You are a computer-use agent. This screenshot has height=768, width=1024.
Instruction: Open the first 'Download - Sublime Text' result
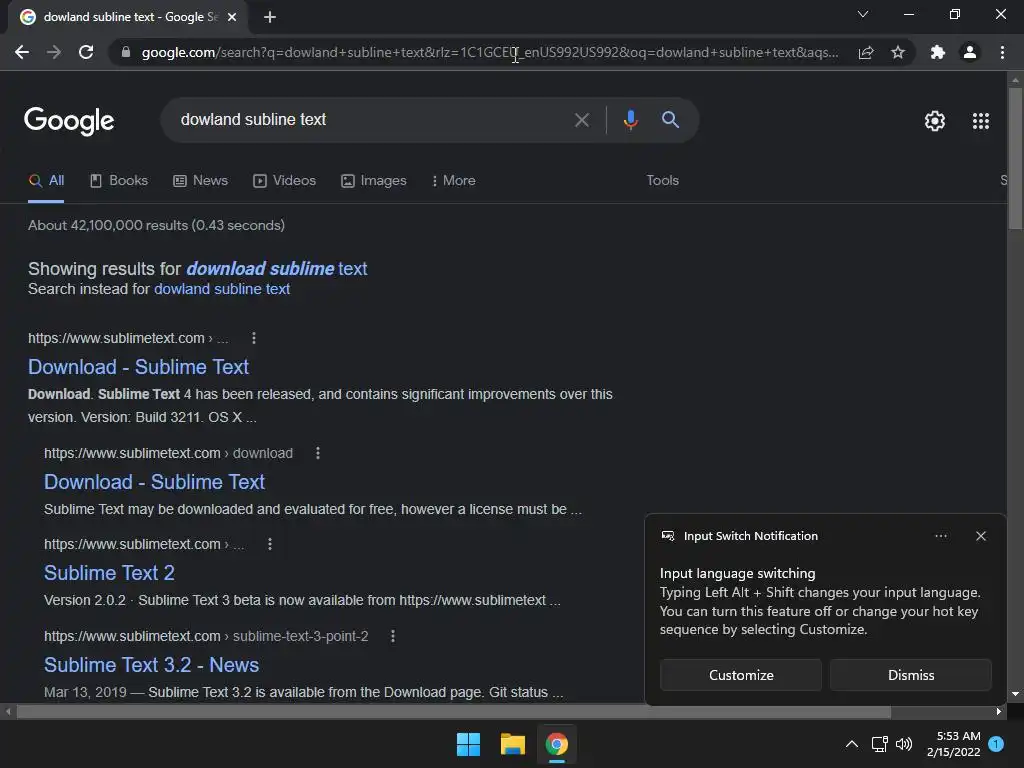tap(138, 367)
